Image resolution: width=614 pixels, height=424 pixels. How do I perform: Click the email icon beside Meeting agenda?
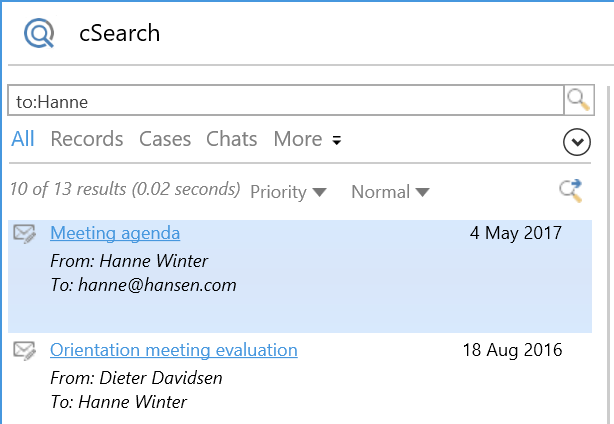pyautogui.click(x=25, y=234)
